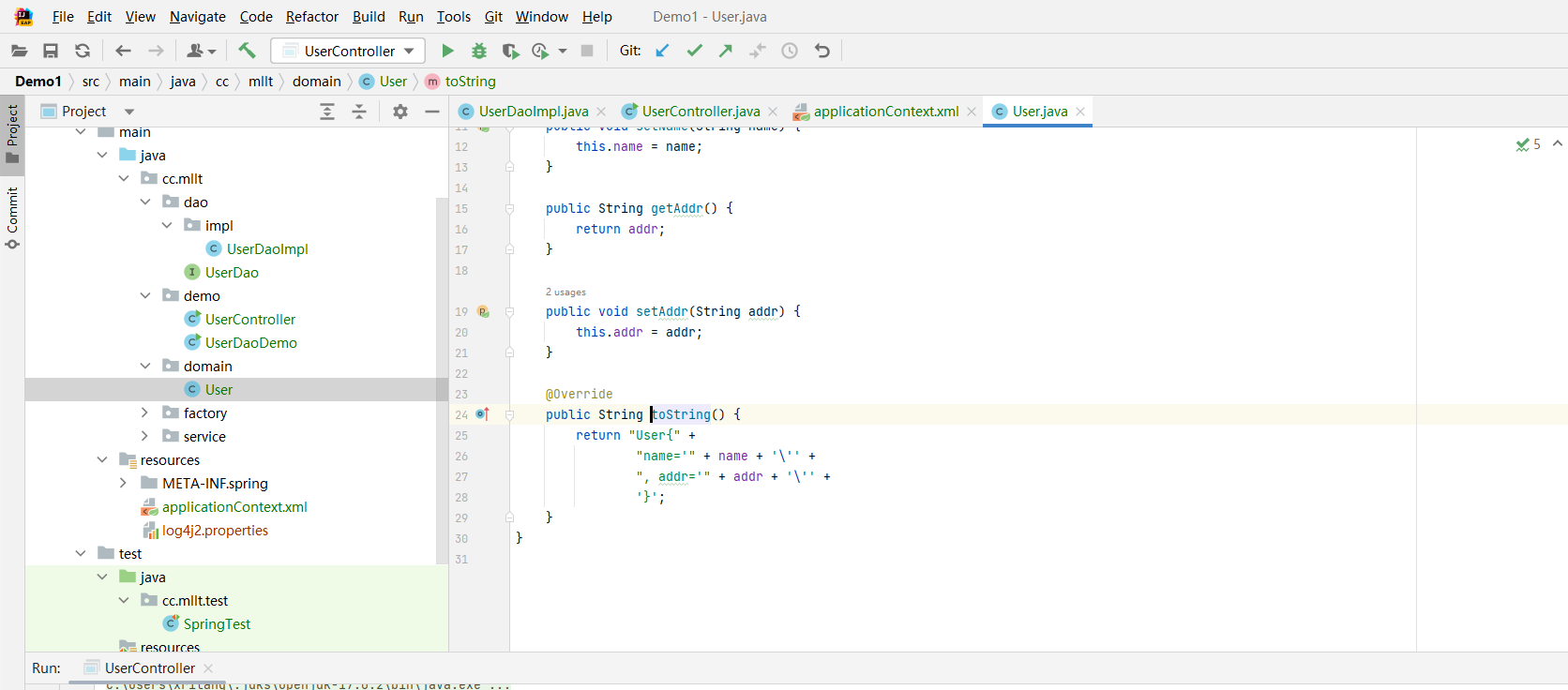The height and width of the screenshot is (690, 1568).
Task: Open Project panel gear options
Action: pyautogui.click(x=400, y=112)
